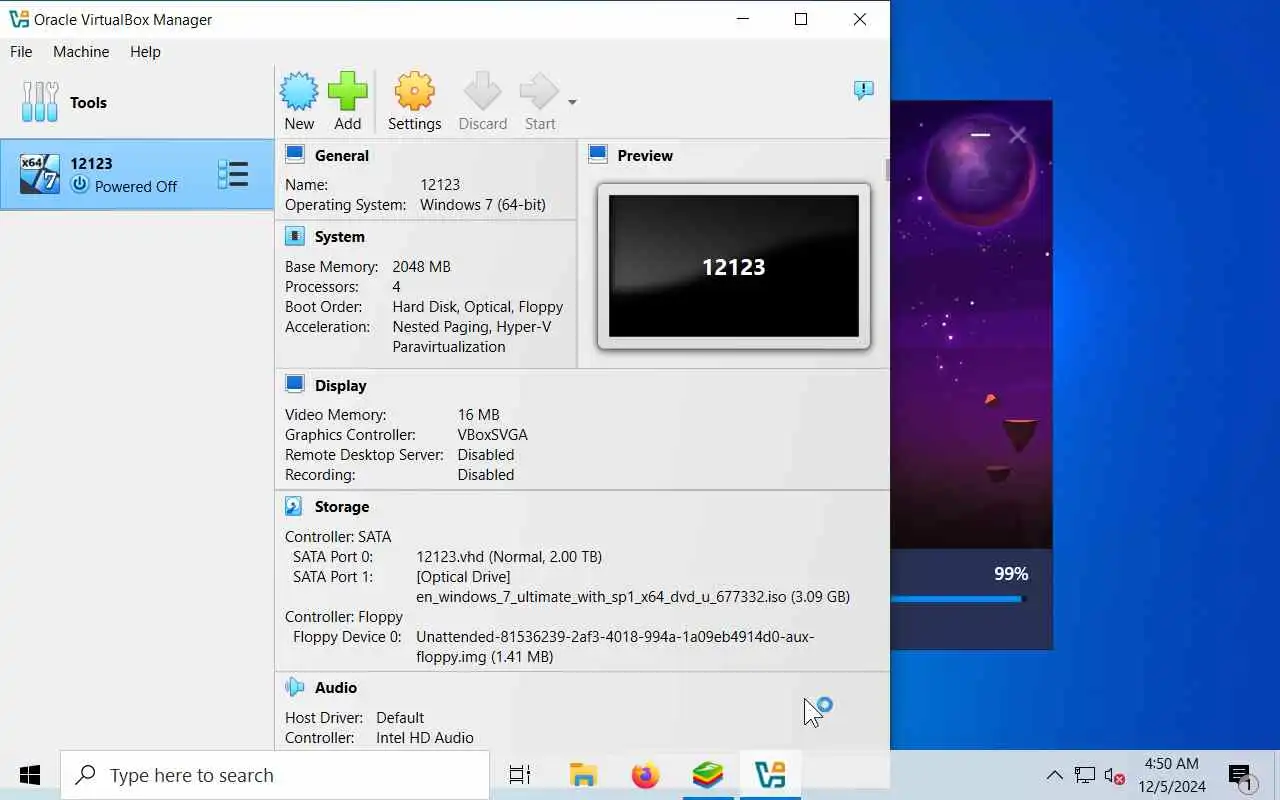Click the Display section monitor icon
1280x800 pixels.
pyautogui.click(x=295, y=384)
